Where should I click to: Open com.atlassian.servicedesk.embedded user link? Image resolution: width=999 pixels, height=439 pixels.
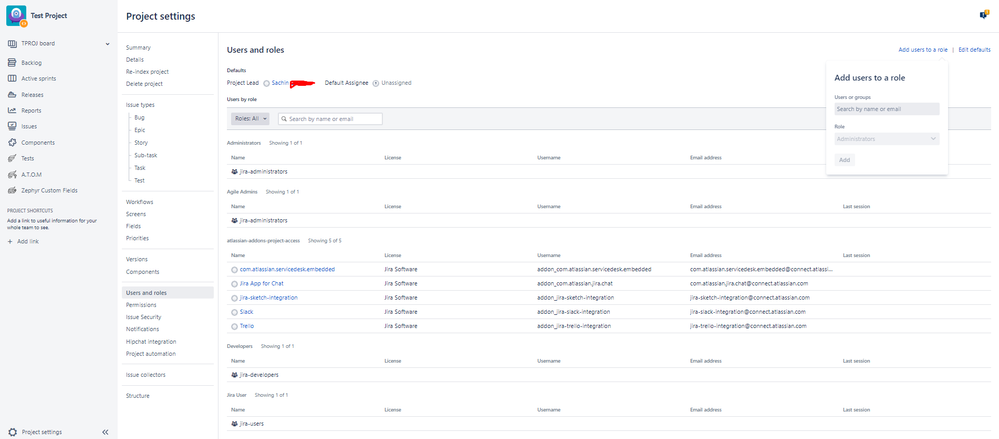tap(287, 270)
